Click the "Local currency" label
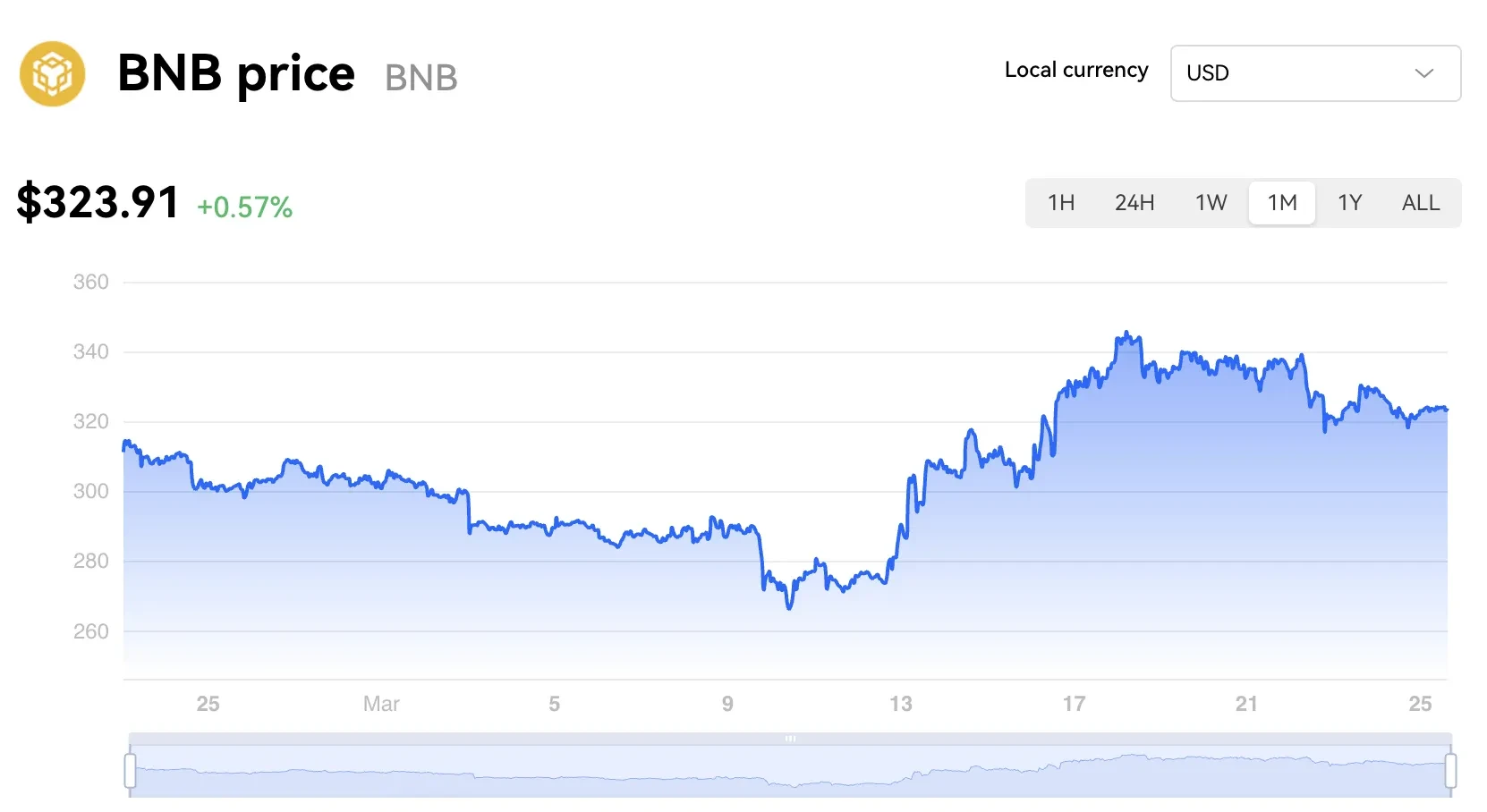1487x812 pixels. 1076,70
